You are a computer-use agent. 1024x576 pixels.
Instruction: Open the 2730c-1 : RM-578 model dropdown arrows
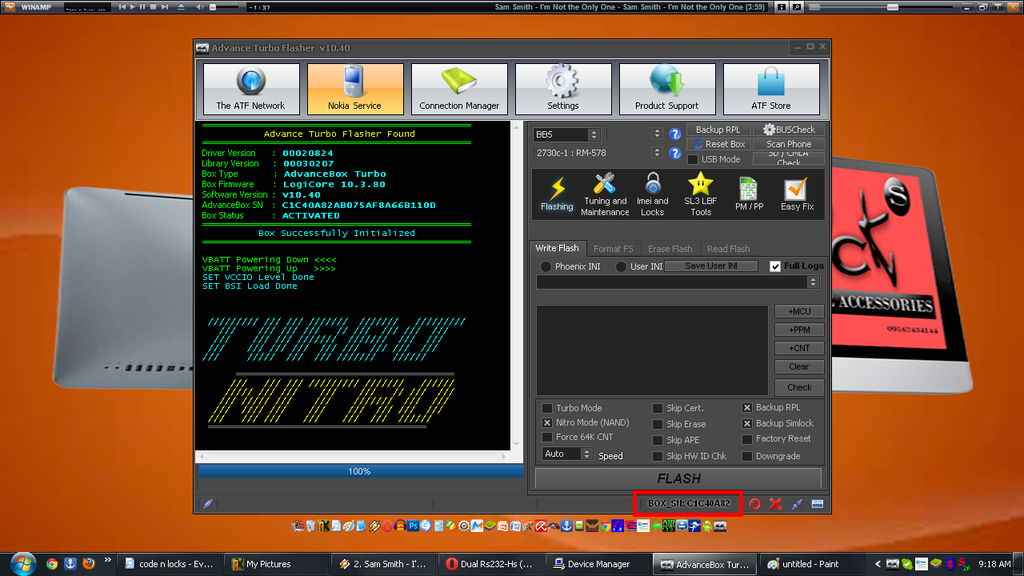[656, 153]
